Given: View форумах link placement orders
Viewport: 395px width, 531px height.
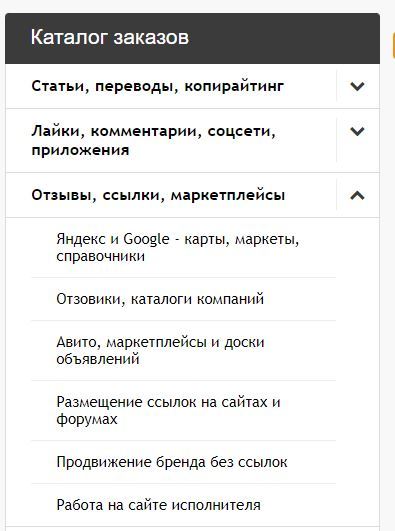Looking at the screenshot, I should coord(168,410).
